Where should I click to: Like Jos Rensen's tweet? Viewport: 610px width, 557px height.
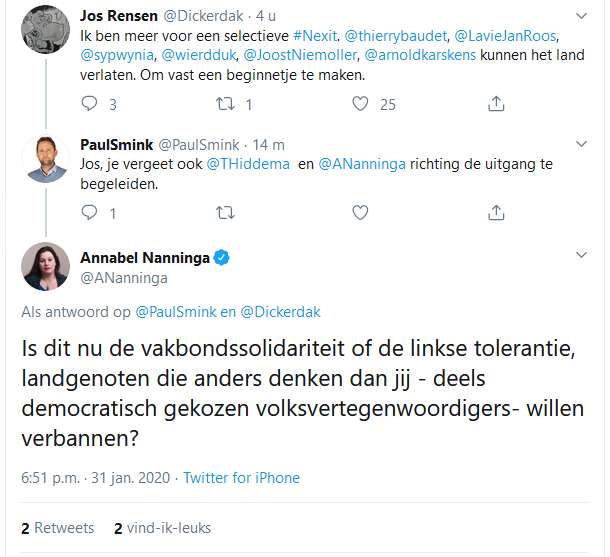pos(362,104)
